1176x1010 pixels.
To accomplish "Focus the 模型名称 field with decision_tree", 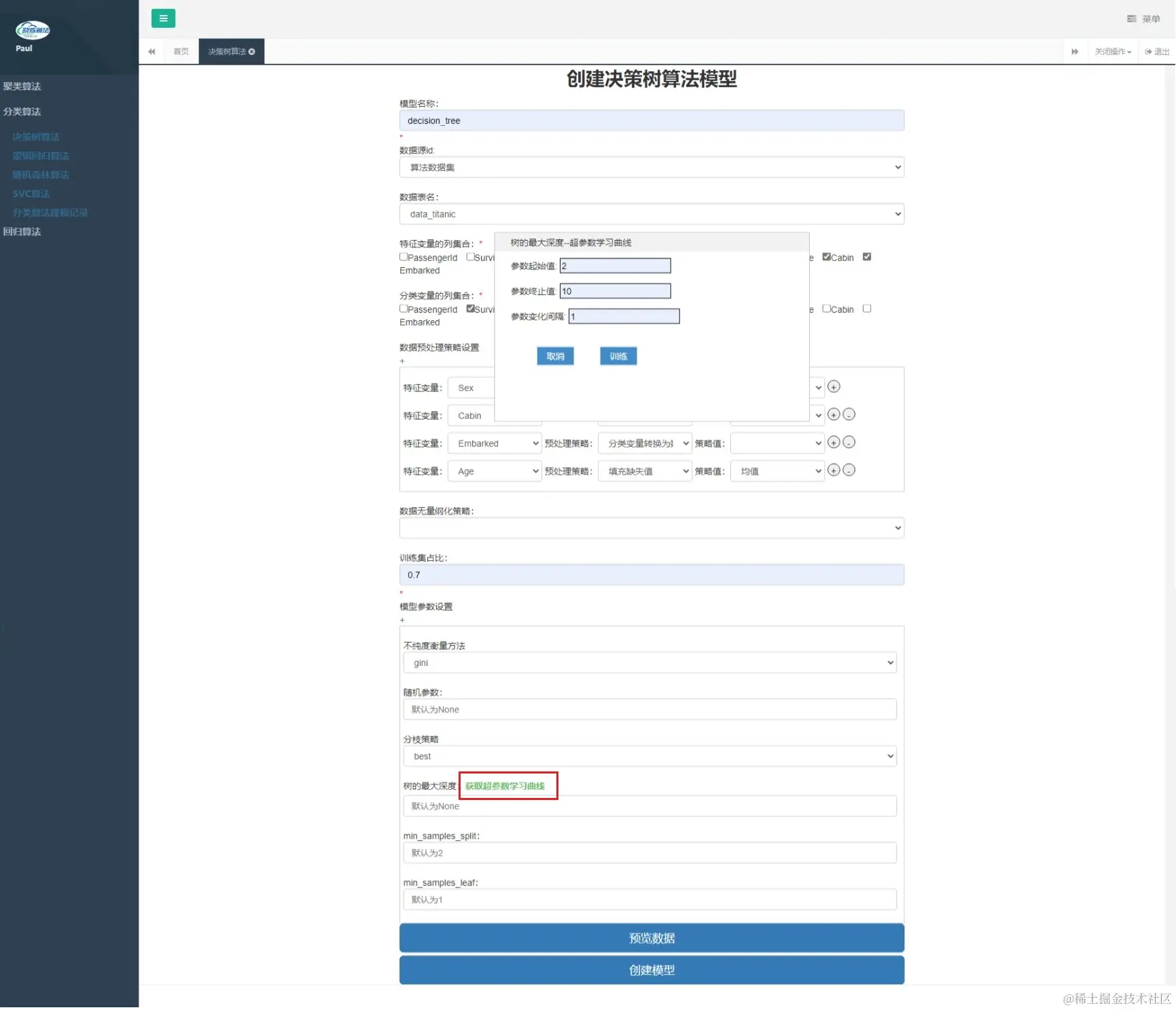I will [x=652, y=120].
